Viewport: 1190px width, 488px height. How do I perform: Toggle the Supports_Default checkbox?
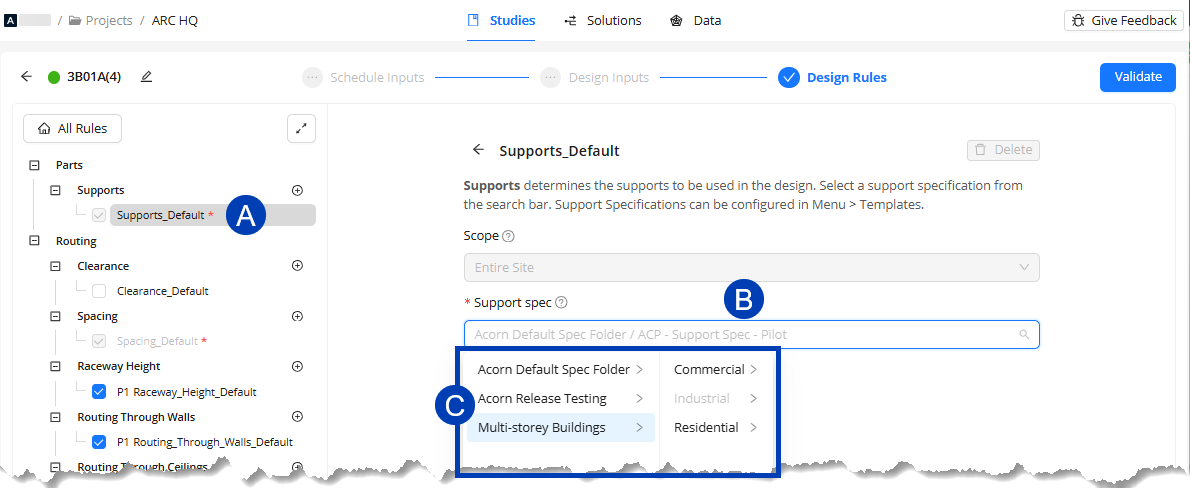99,216
